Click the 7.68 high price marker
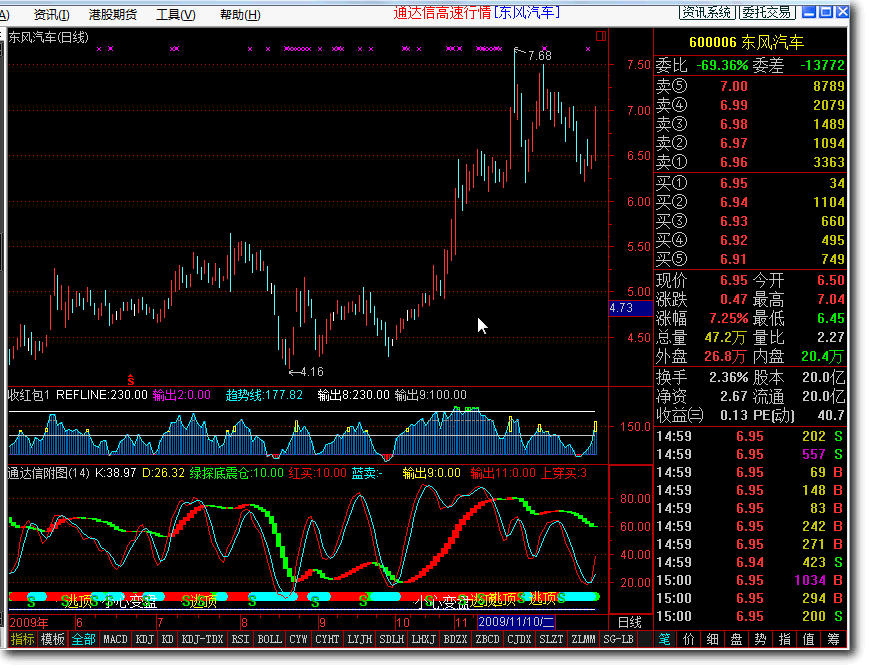The width and height of the screenshot is (869, 668). click(x=539, y=55)
